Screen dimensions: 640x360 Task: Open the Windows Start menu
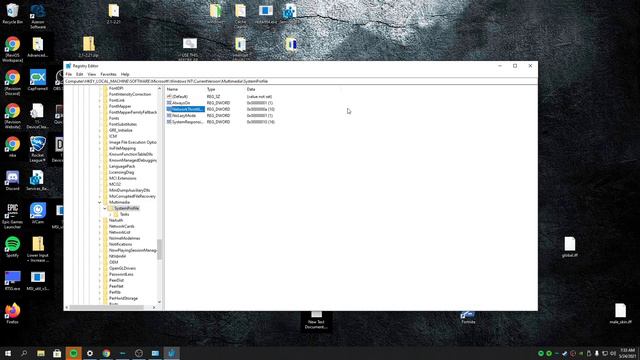(8, 353)
